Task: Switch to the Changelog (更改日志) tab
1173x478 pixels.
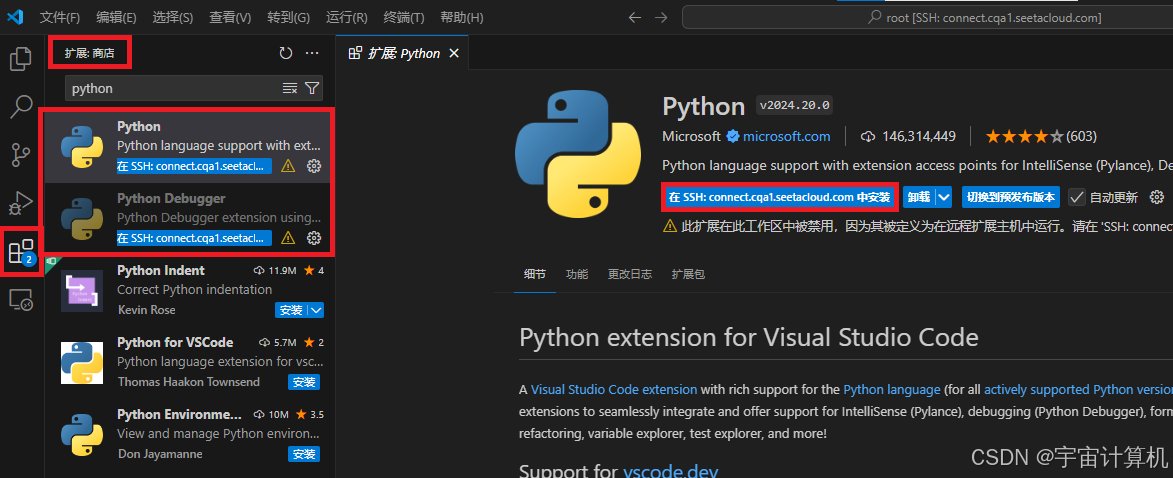Action: pyautogui.click(x=630, y=275)
